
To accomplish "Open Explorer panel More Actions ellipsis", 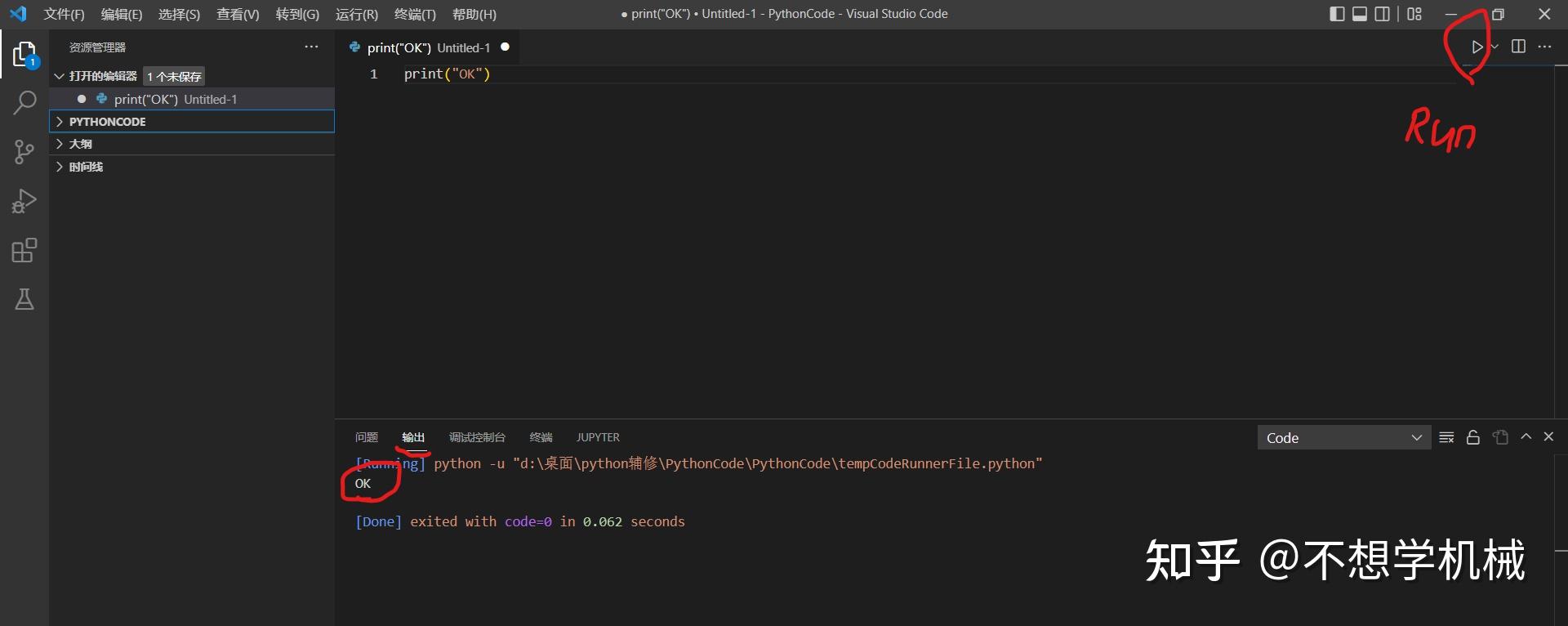I will pyautogui.click(x=311, y=47).
